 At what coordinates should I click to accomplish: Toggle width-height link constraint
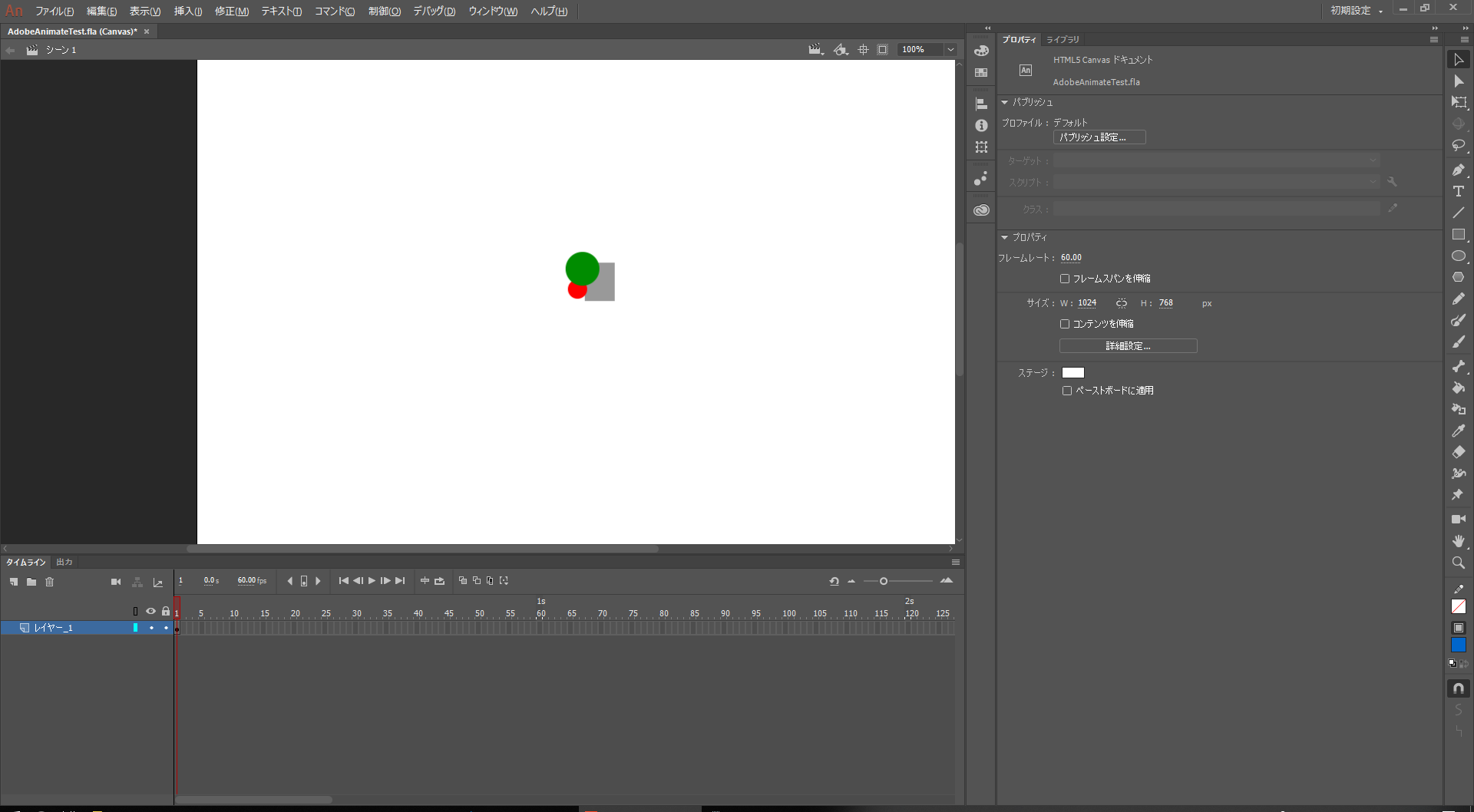pyautogui.click(x=1122, y=303)
